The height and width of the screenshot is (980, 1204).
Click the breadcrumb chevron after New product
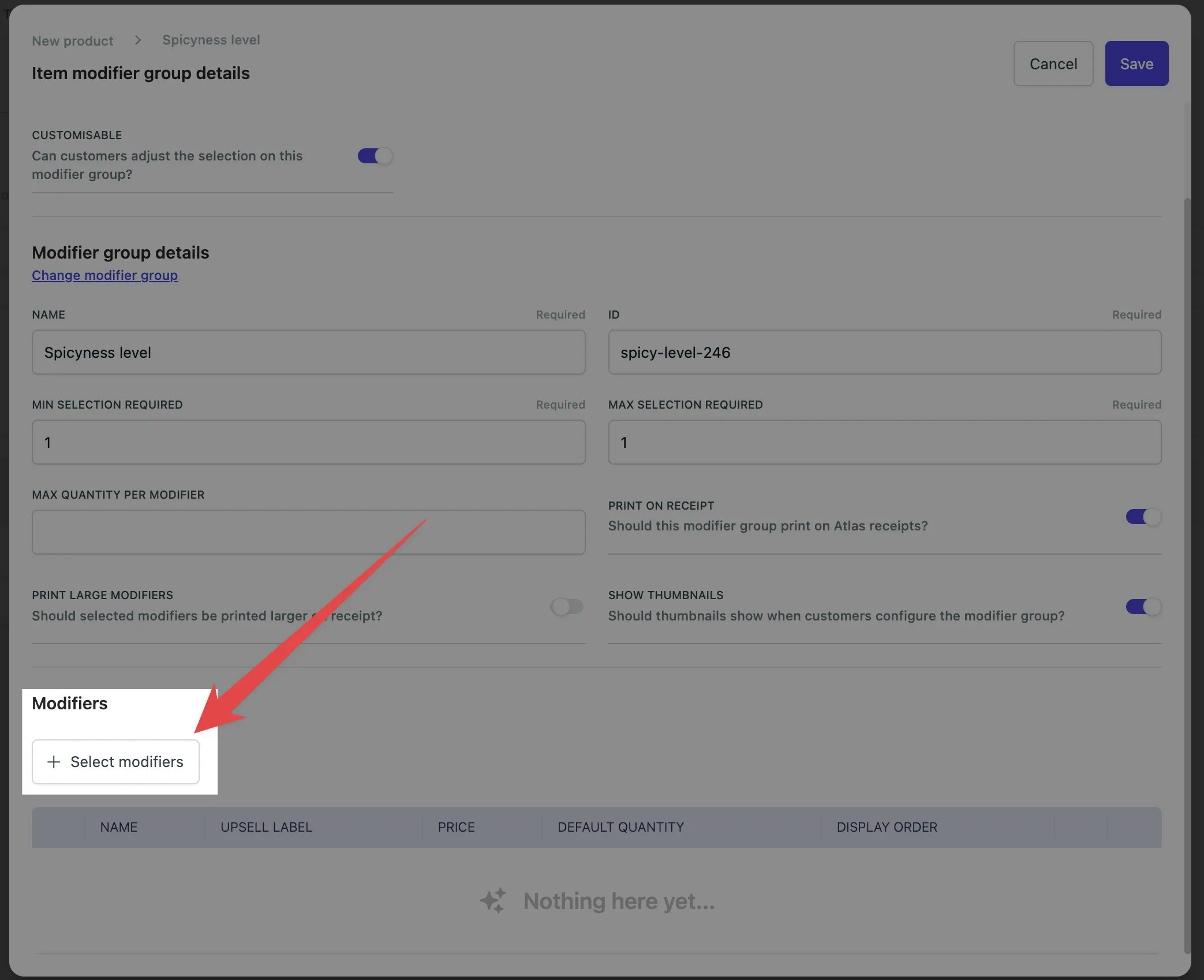(138, 40)
